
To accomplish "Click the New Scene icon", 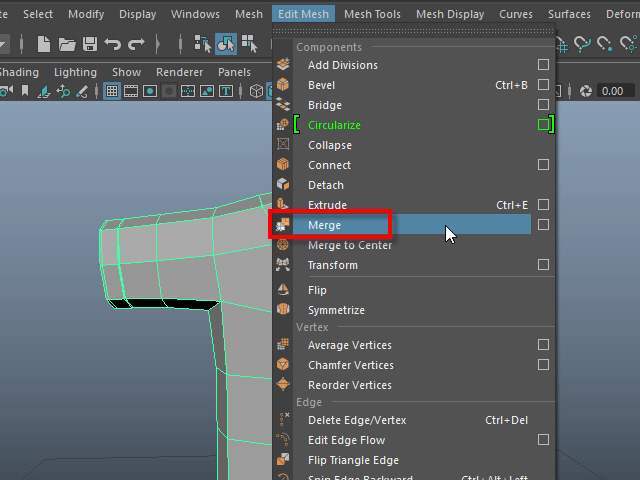I will coord(44,44).
